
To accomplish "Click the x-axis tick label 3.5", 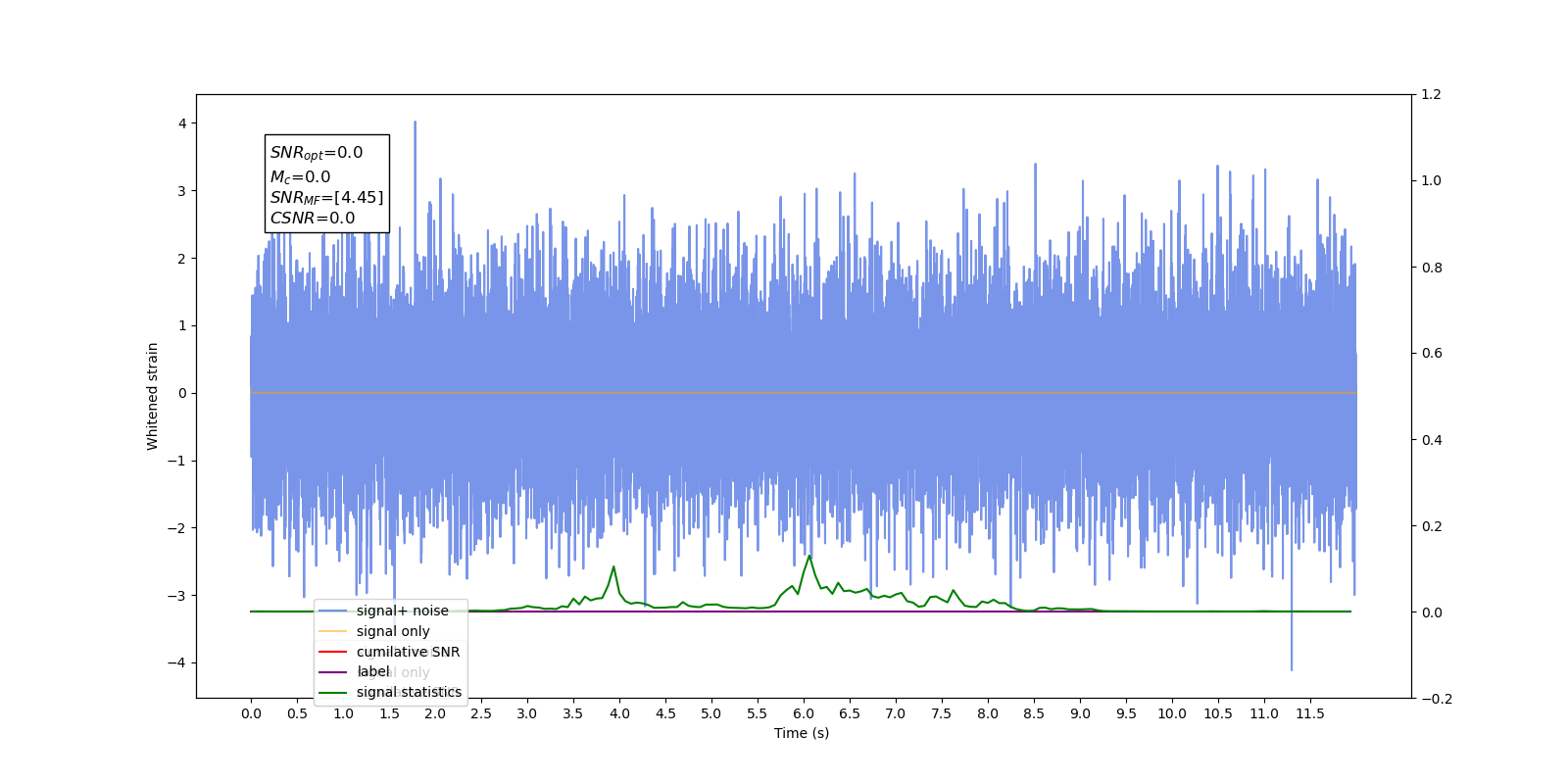I will (573, 713).
